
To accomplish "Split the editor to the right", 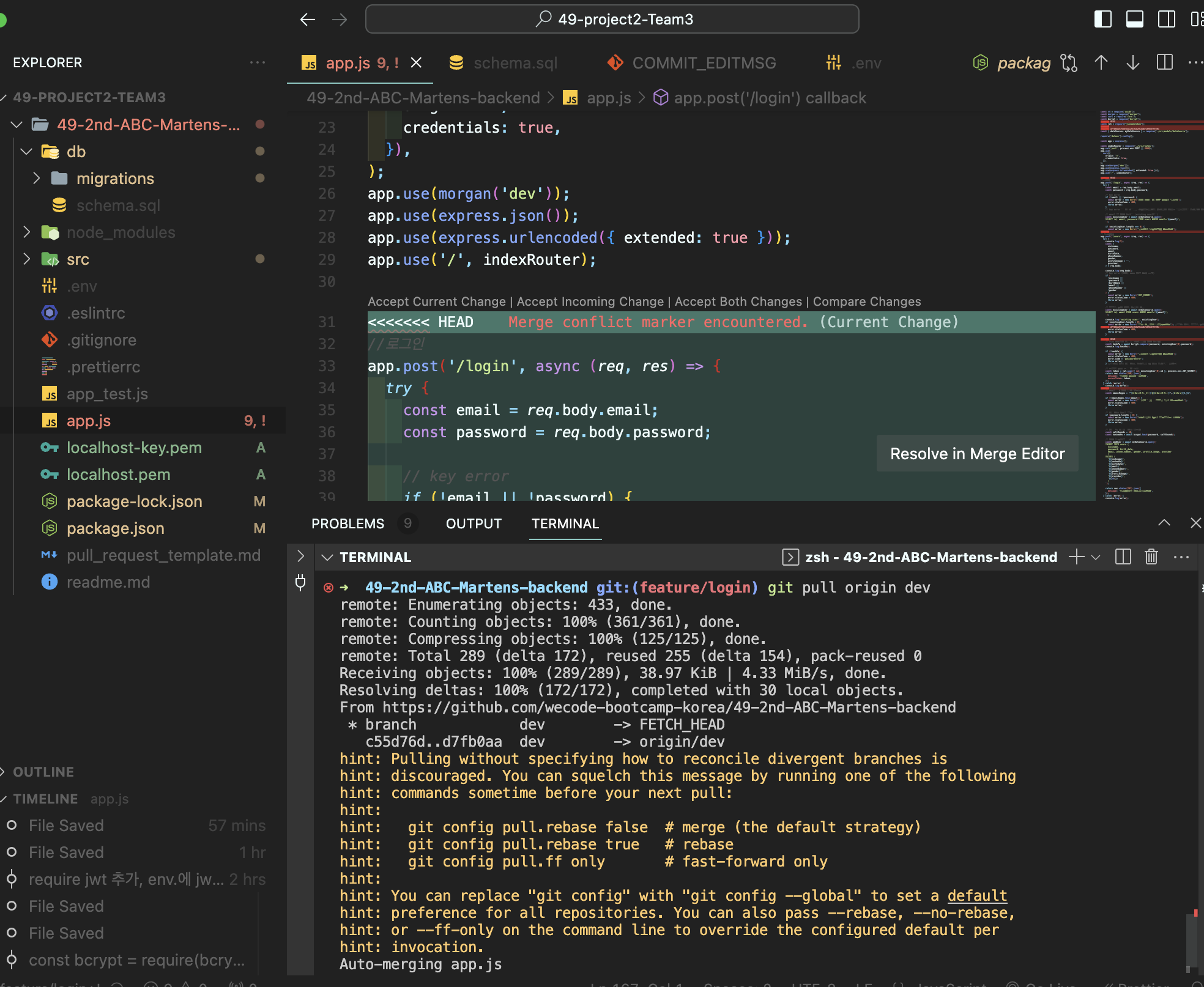I will coord(1165,63).
